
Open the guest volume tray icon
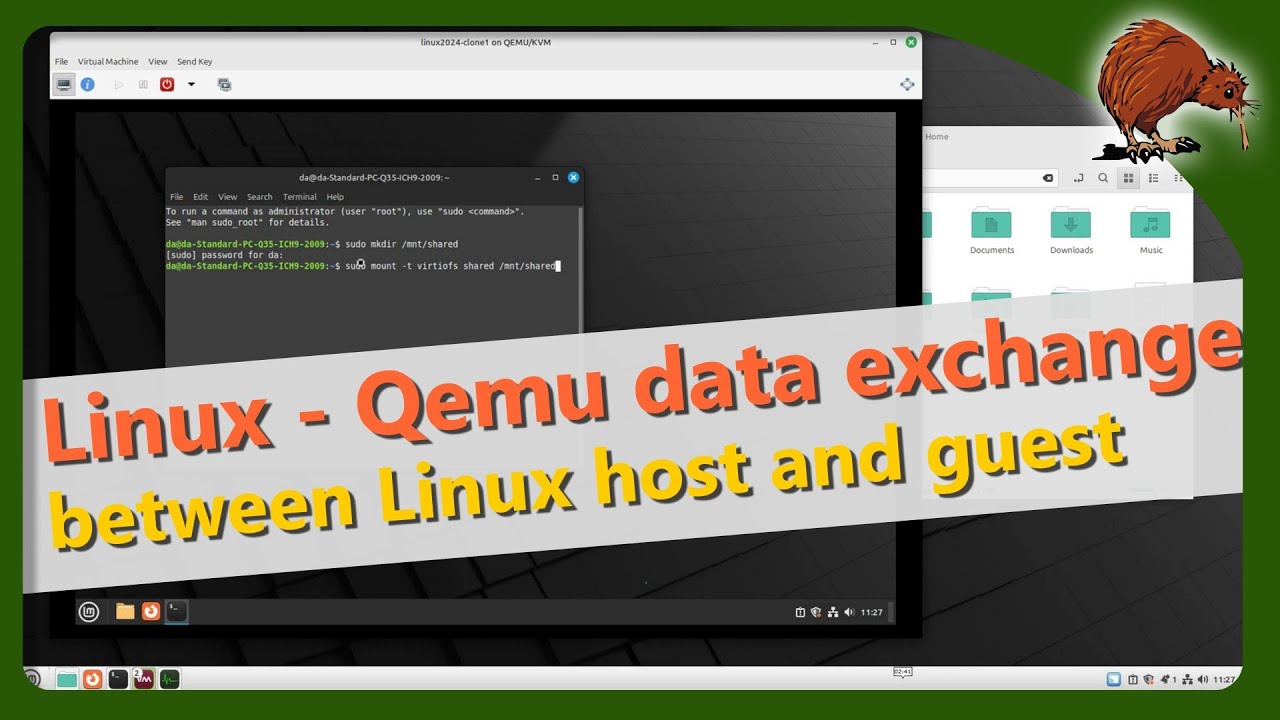click(849, 612)
